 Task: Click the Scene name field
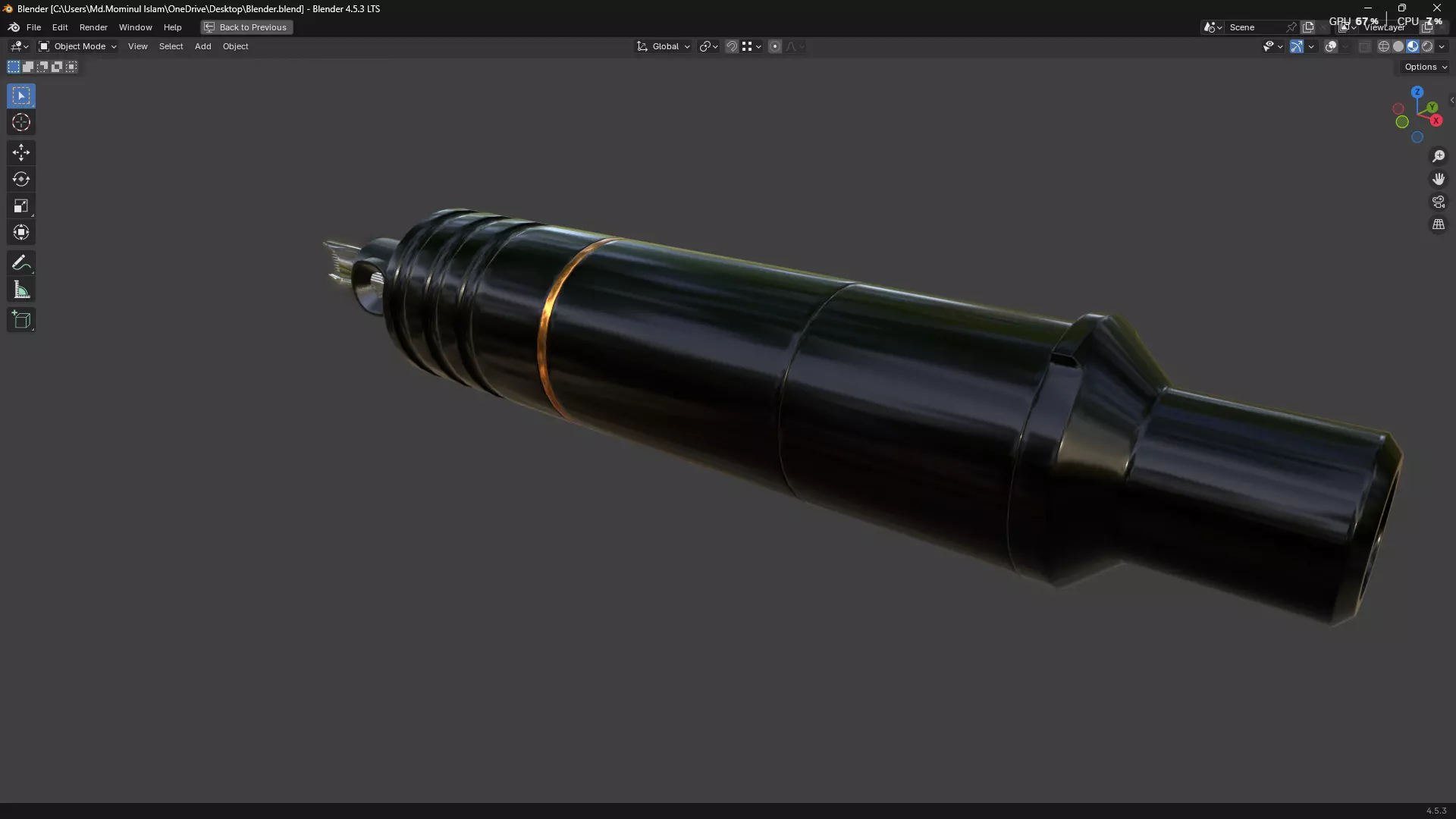point(1255,27)
